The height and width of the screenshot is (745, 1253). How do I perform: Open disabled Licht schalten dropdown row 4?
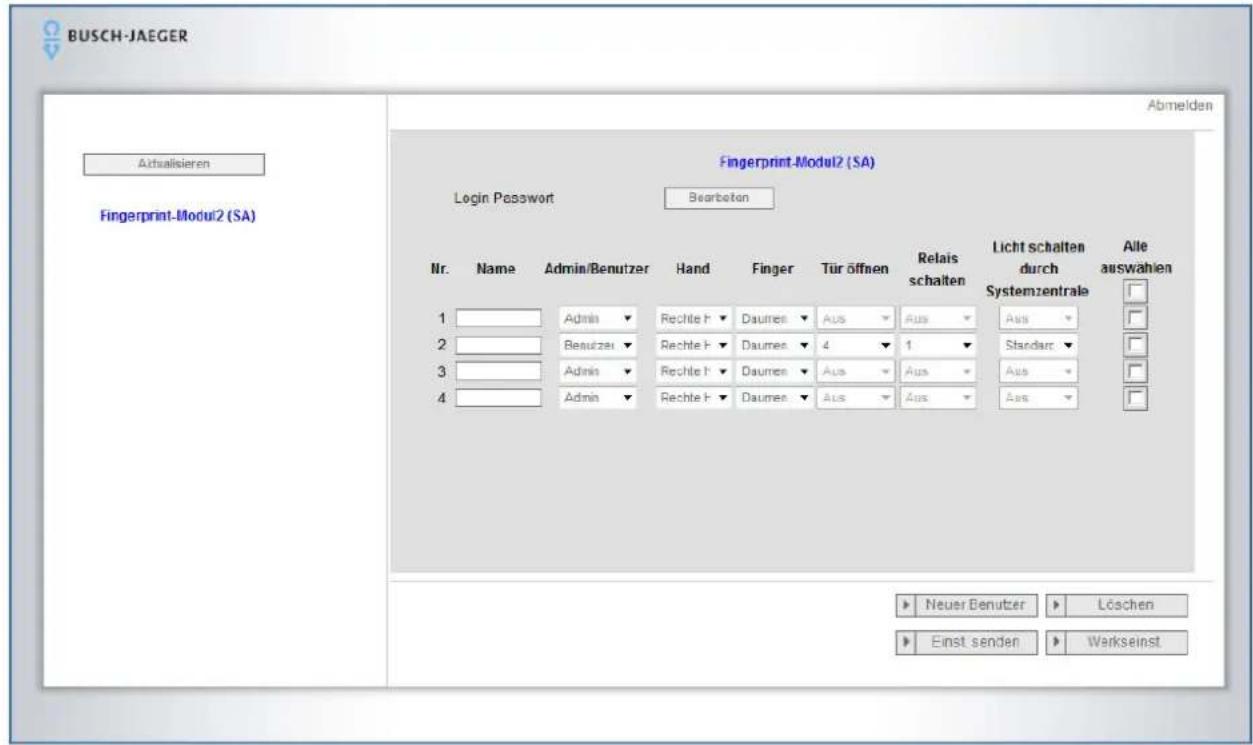tap(1040, 398)
